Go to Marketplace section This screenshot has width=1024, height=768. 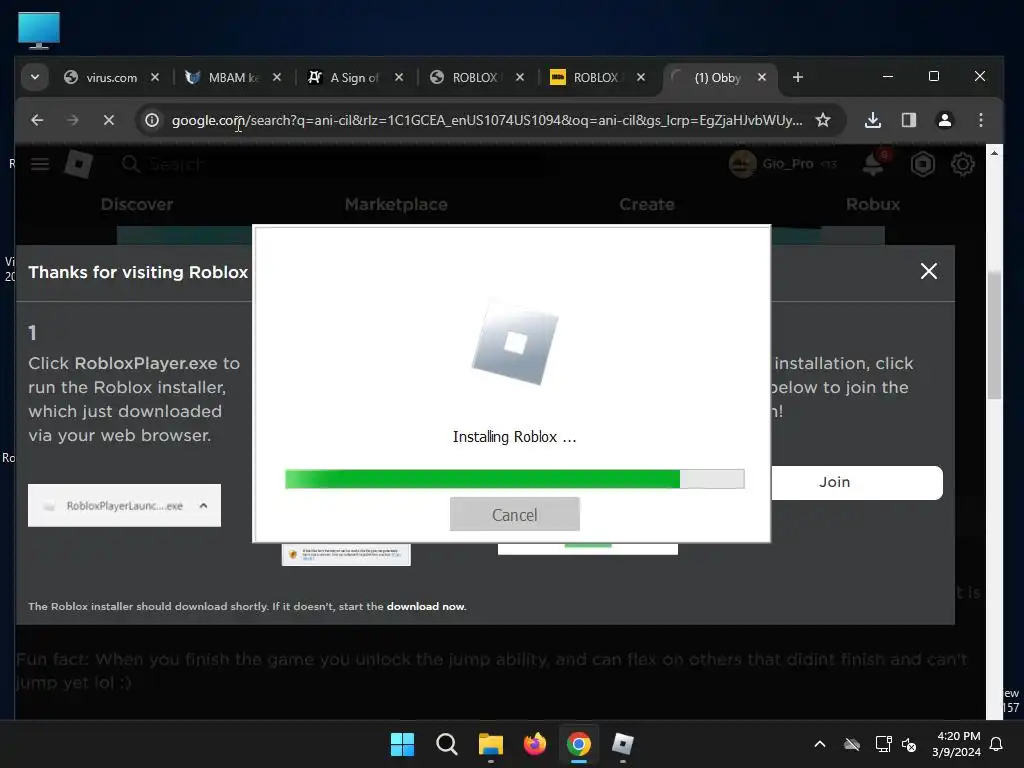click(396, 204)
